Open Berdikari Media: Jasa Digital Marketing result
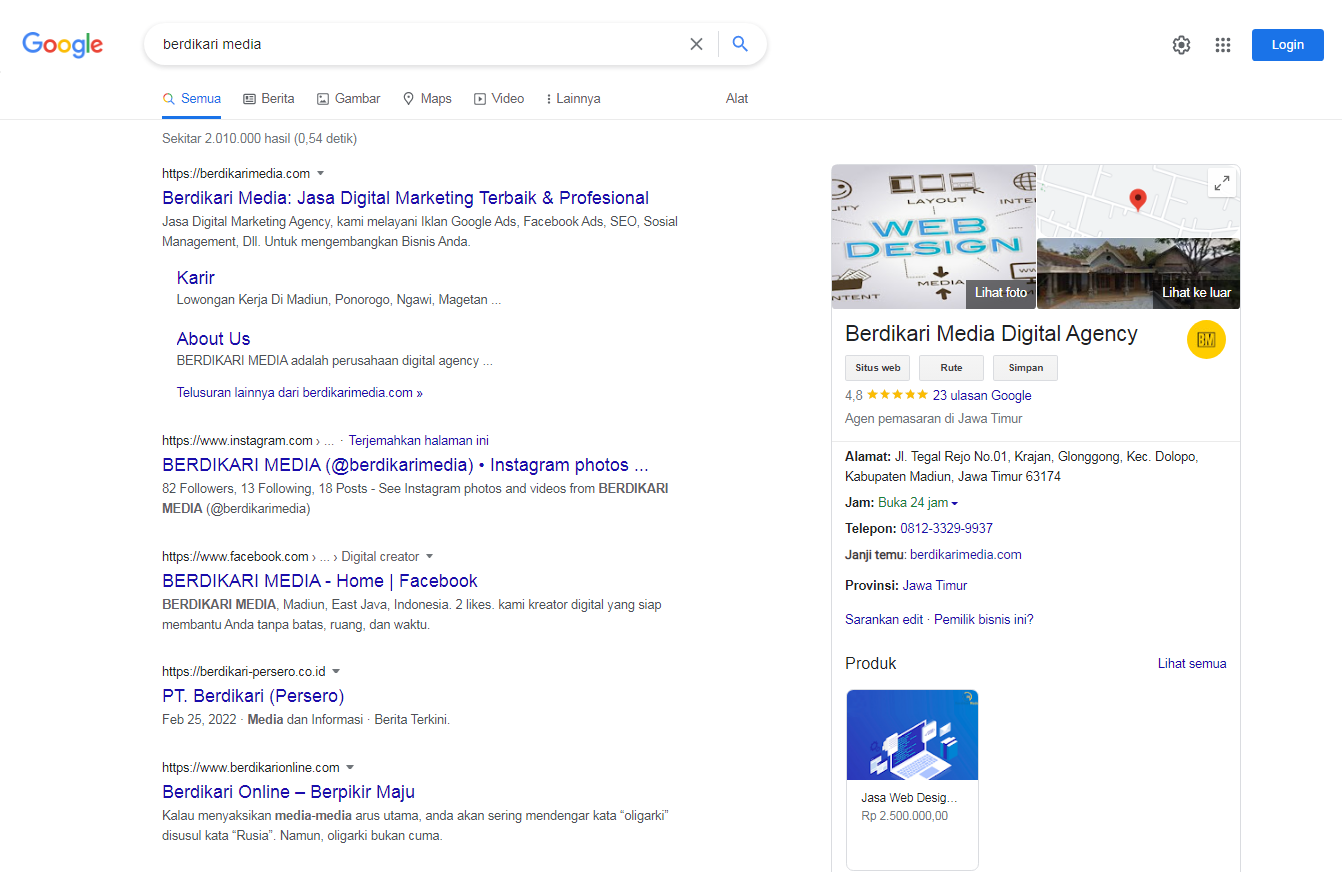This screenshot has height=872, width=1342. tap(405, 198)
